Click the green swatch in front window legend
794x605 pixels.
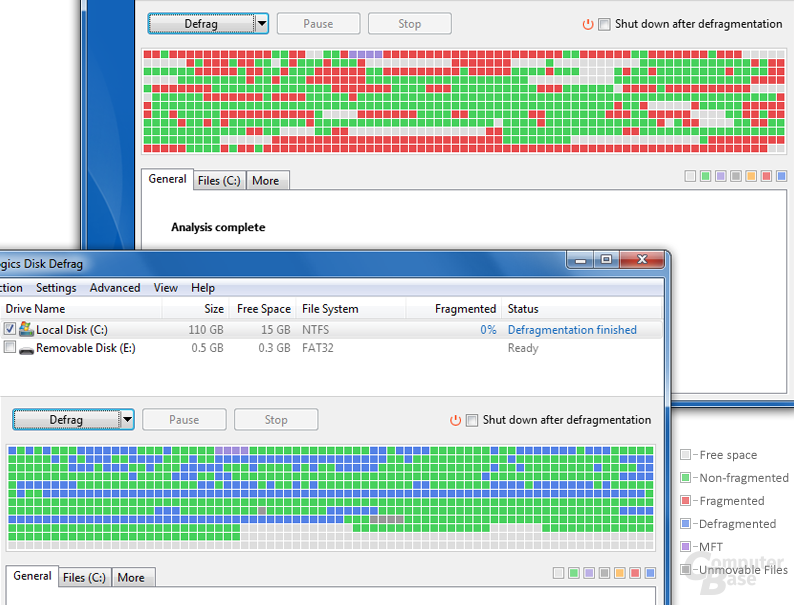click(574, 573)
